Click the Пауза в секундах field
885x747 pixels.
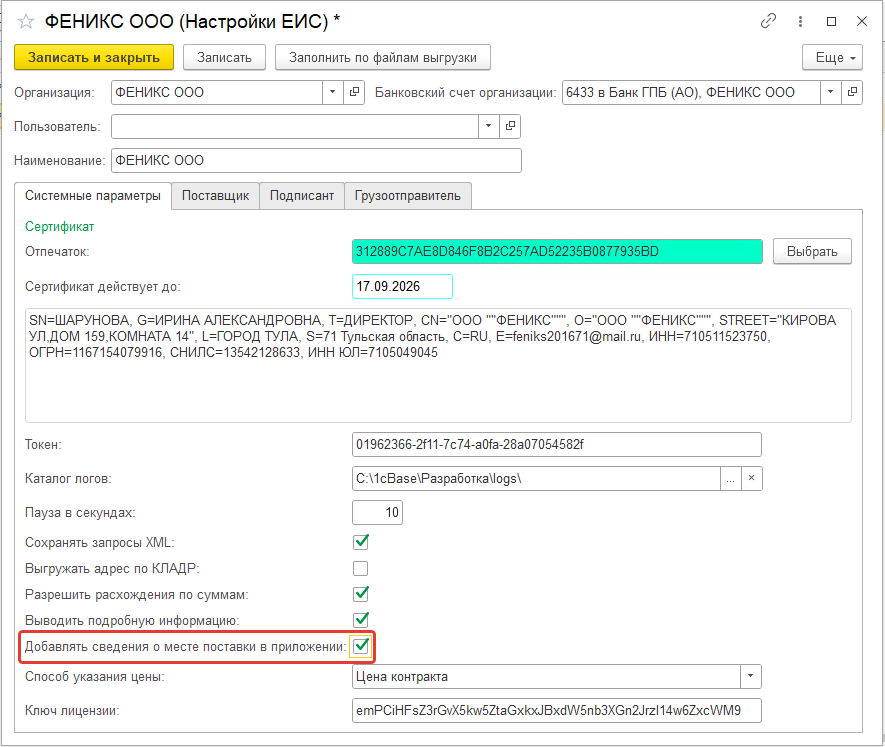pos(377,513)
